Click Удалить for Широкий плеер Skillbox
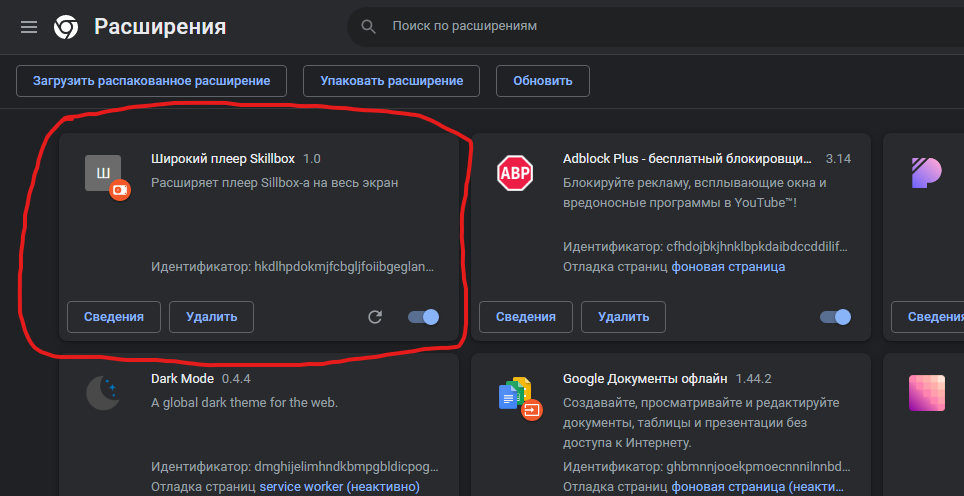Screen dimensions: 964x496 [211, 317]
